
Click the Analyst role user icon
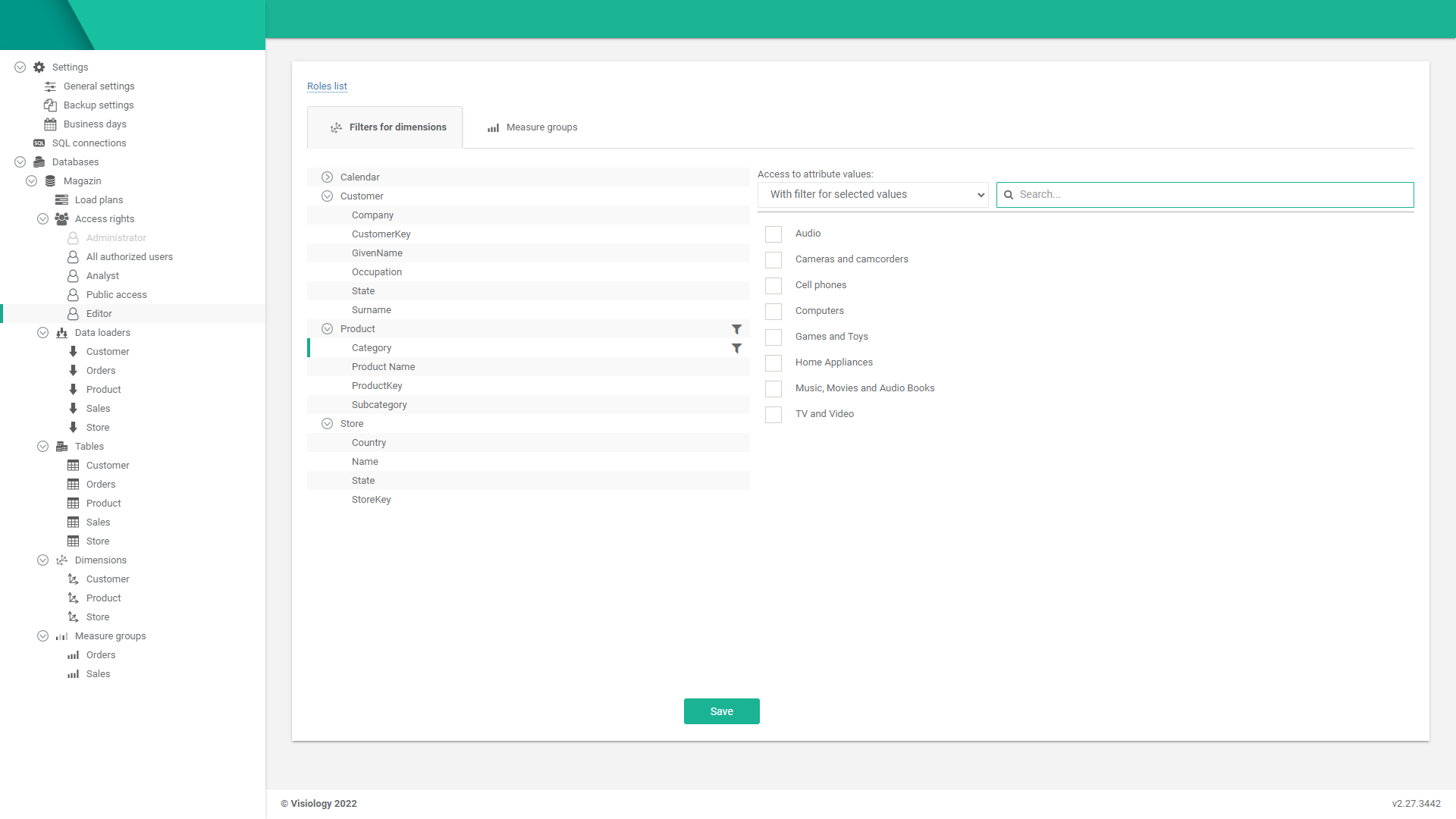73,276
